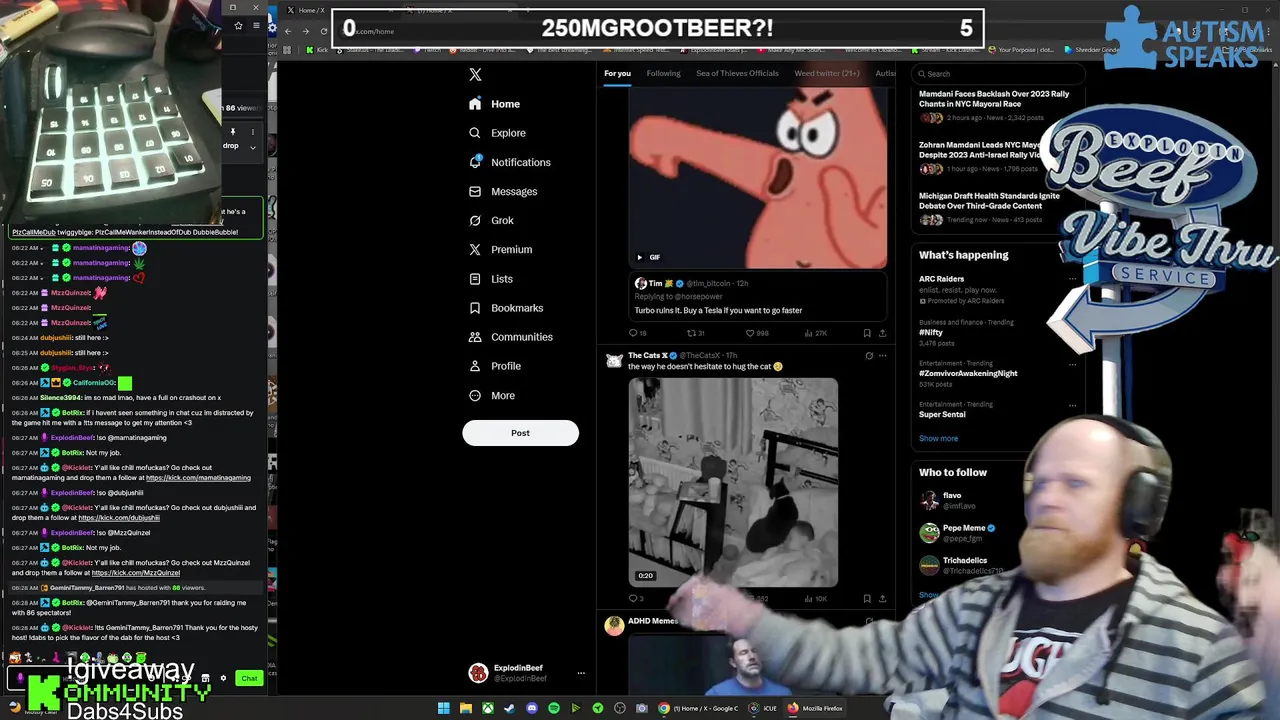The height and width of the screenshot is (720, 1280).
Task: Open Messages in the X sidebar
Action: point(503,191)
